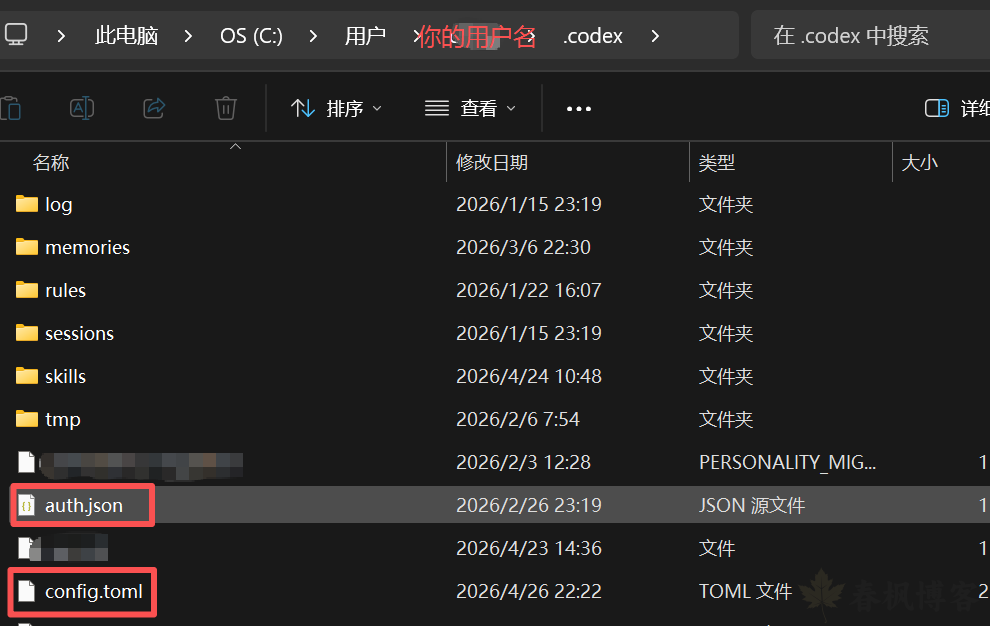990x626 pixels.
Task: Sort by the 修改日期 column header
Action: point(492,163)
